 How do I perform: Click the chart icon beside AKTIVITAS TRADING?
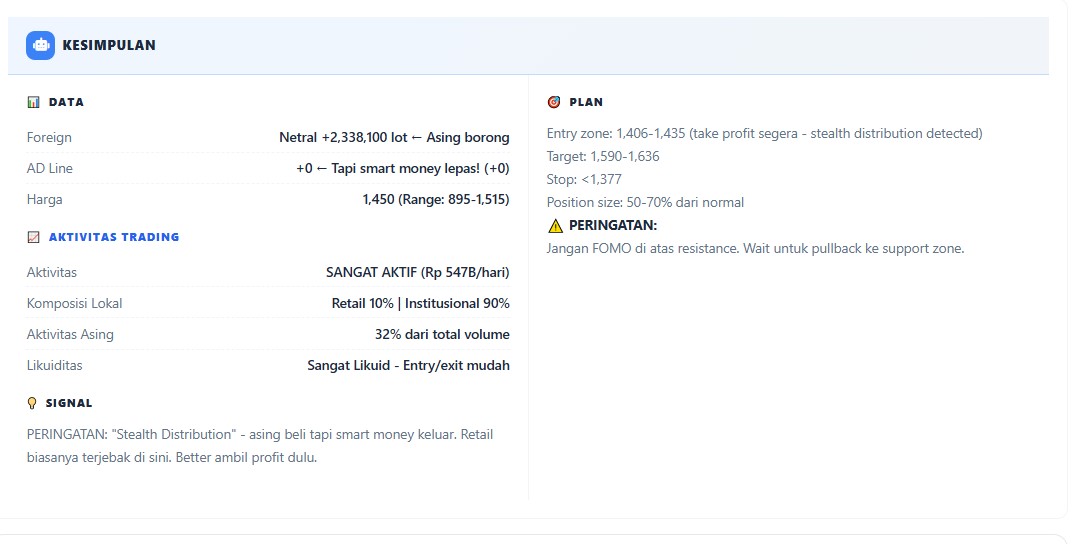33,237
